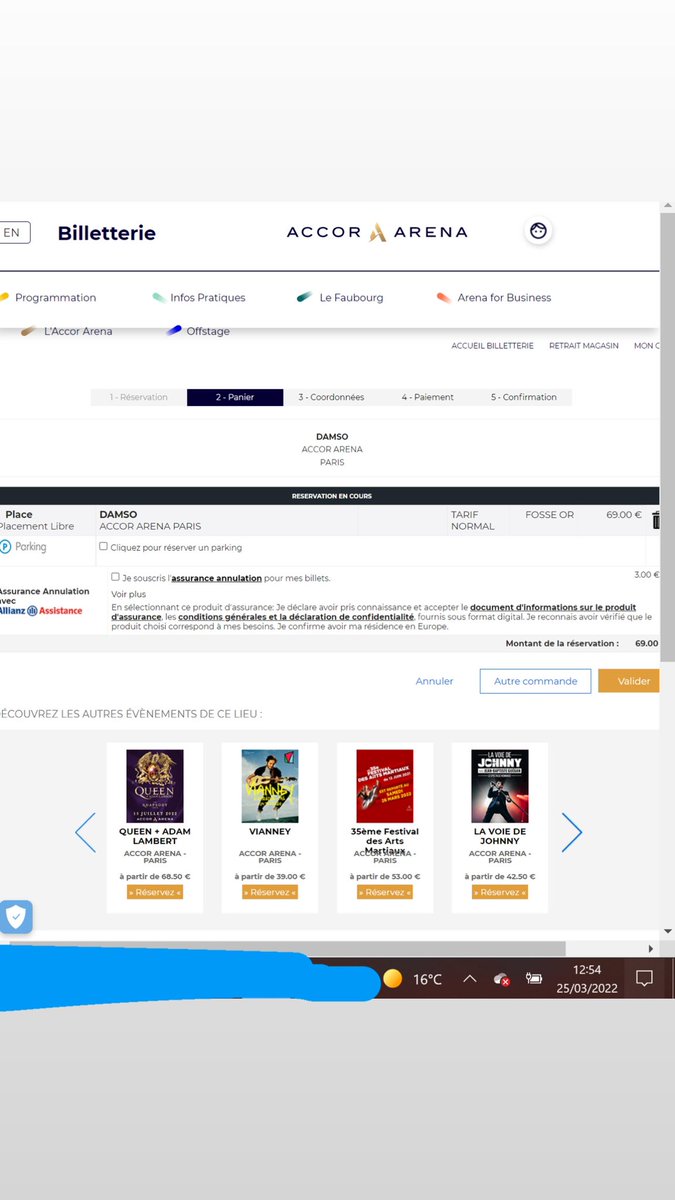Viewport: 675px width, 1200px height.
Task: Open the weather 16°C widget
Action: [x=412, y=979]
